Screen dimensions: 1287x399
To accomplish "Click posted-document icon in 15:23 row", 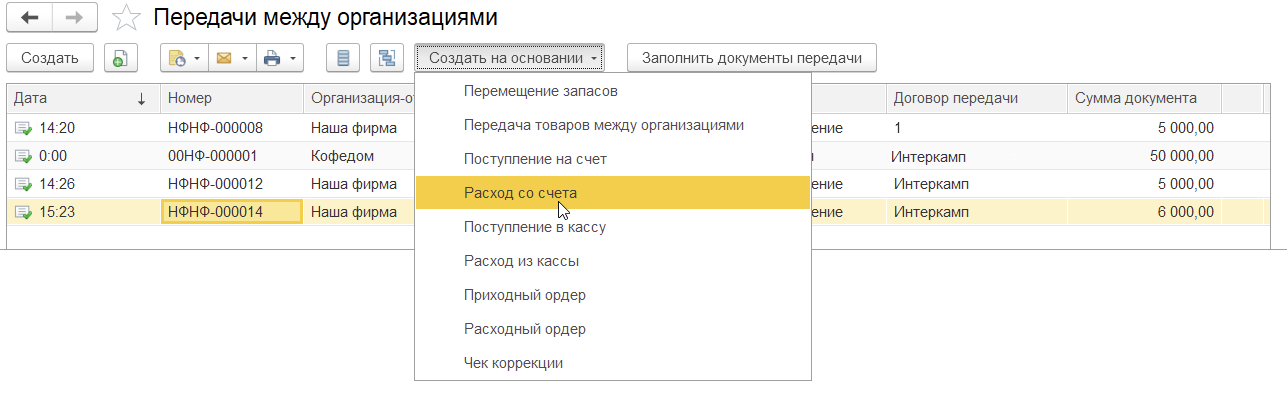I will click(23, 212).
